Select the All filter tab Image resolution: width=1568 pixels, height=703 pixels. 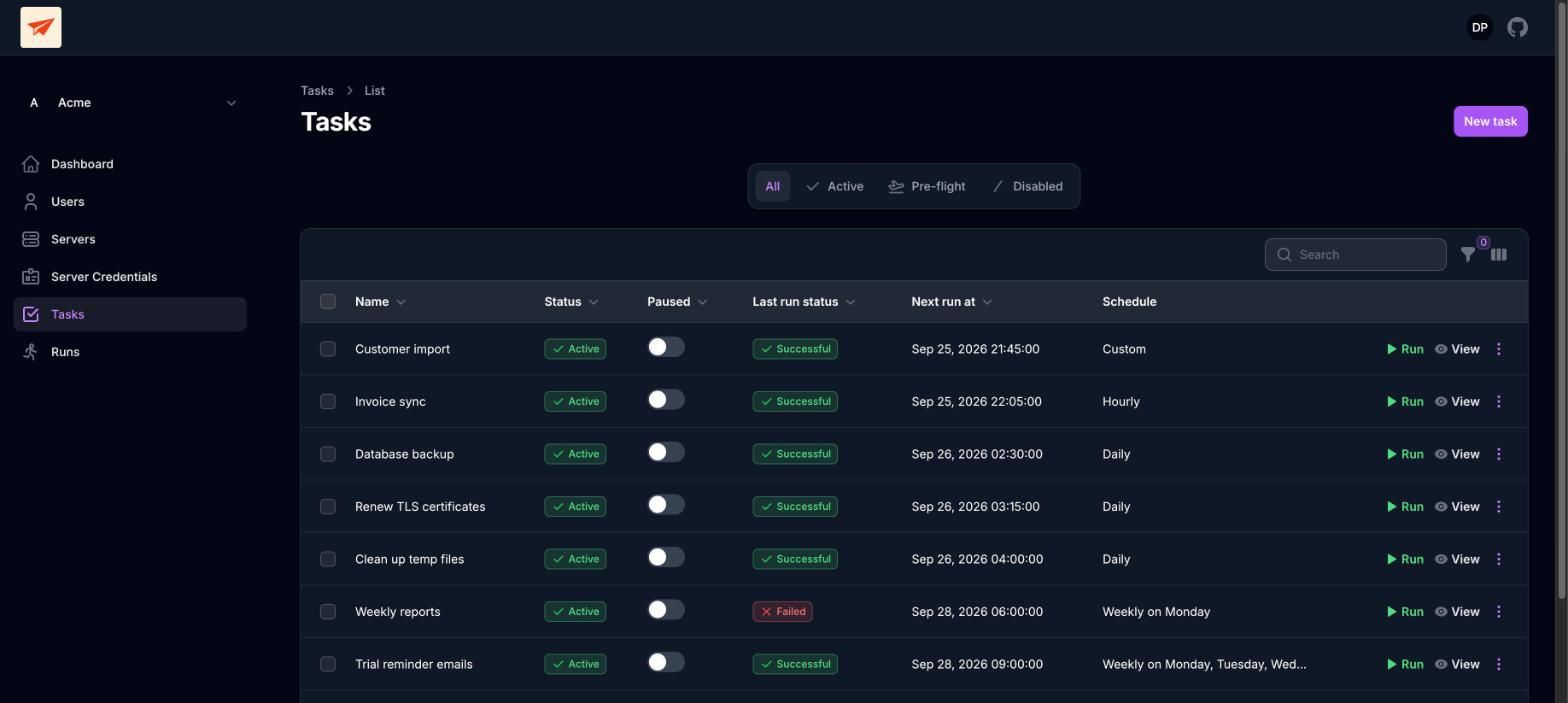click(x=773, y=186)
